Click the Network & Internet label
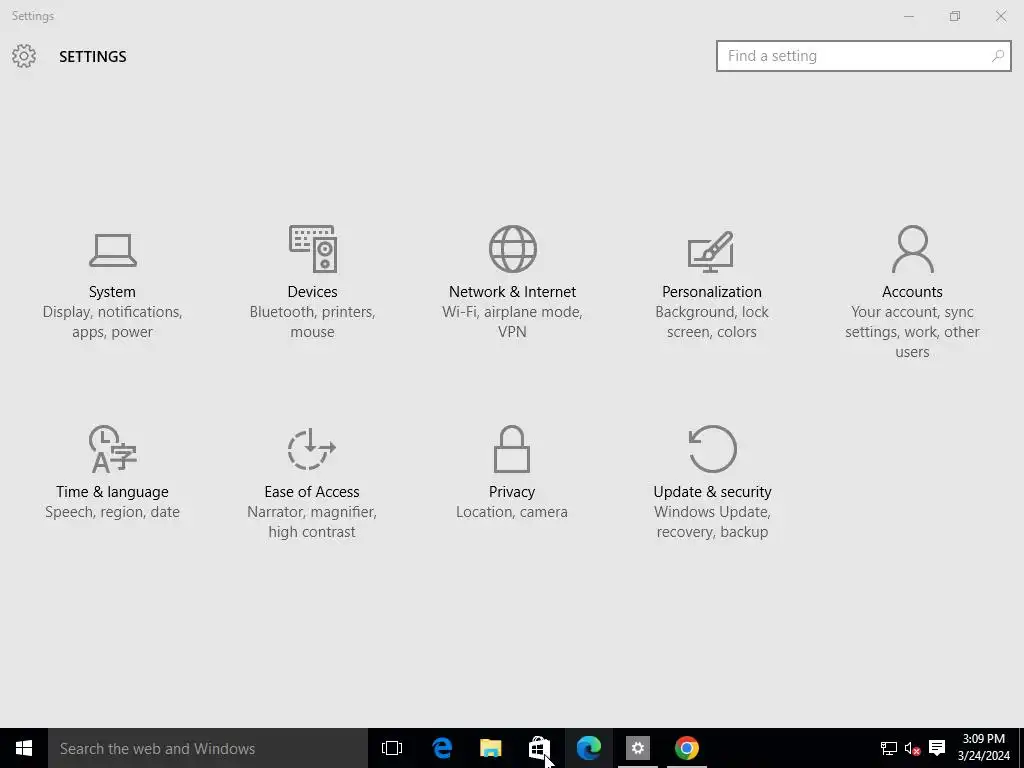This screenshot has height=768, width=1024. coord(512,292)
